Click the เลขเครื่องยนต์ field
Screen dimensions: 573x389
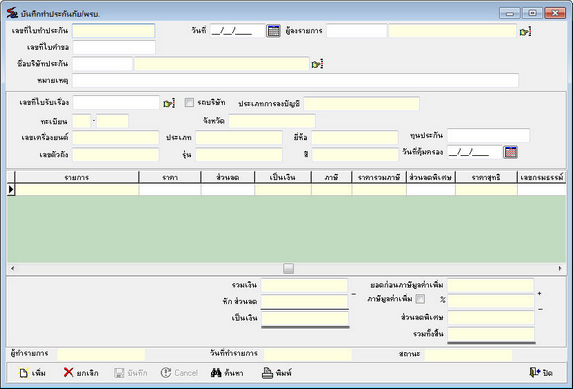pyautogui.click(x=116, y=138)
